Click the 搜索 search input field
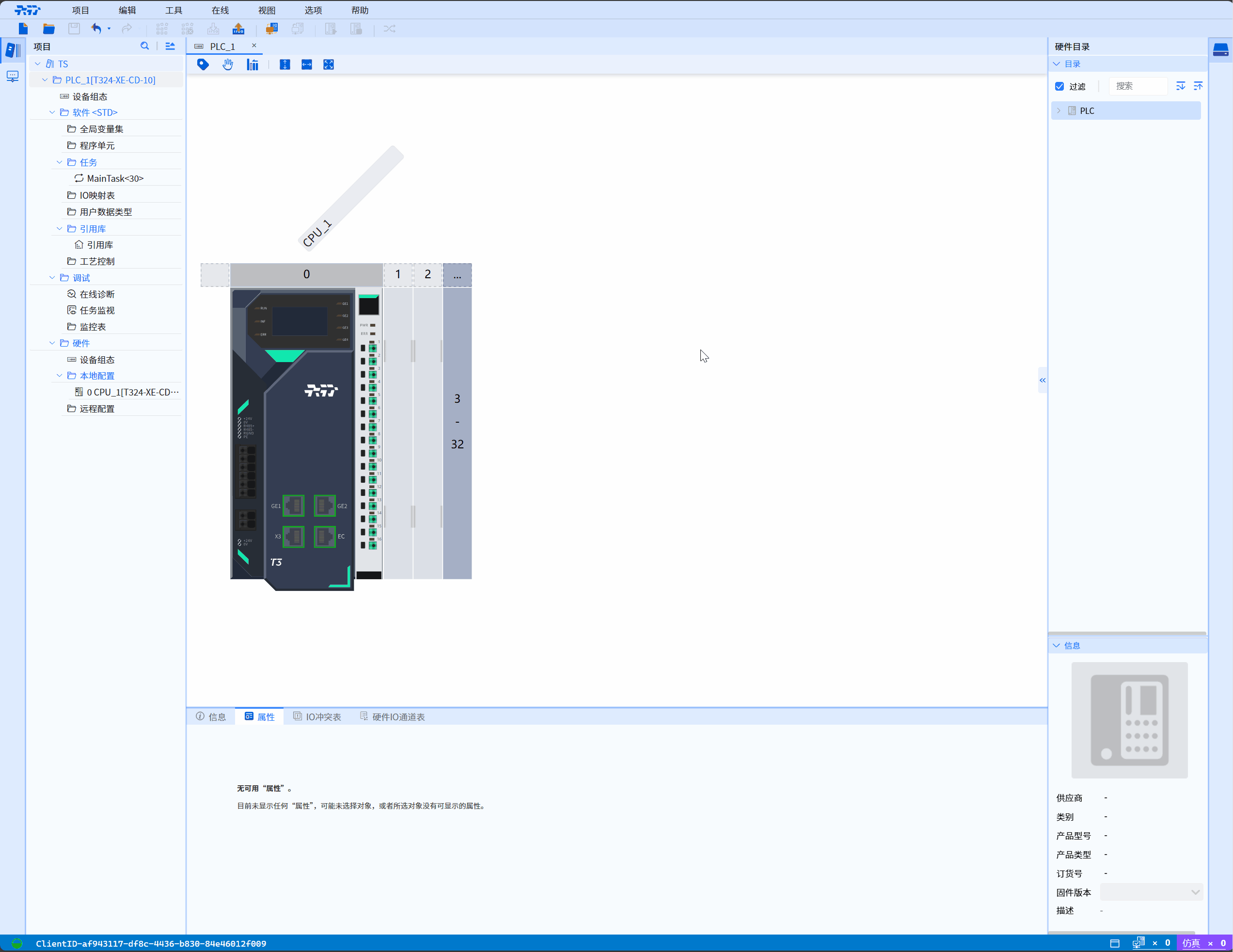This screenshot has width=1233, height=952. [x=1137, y=86]
